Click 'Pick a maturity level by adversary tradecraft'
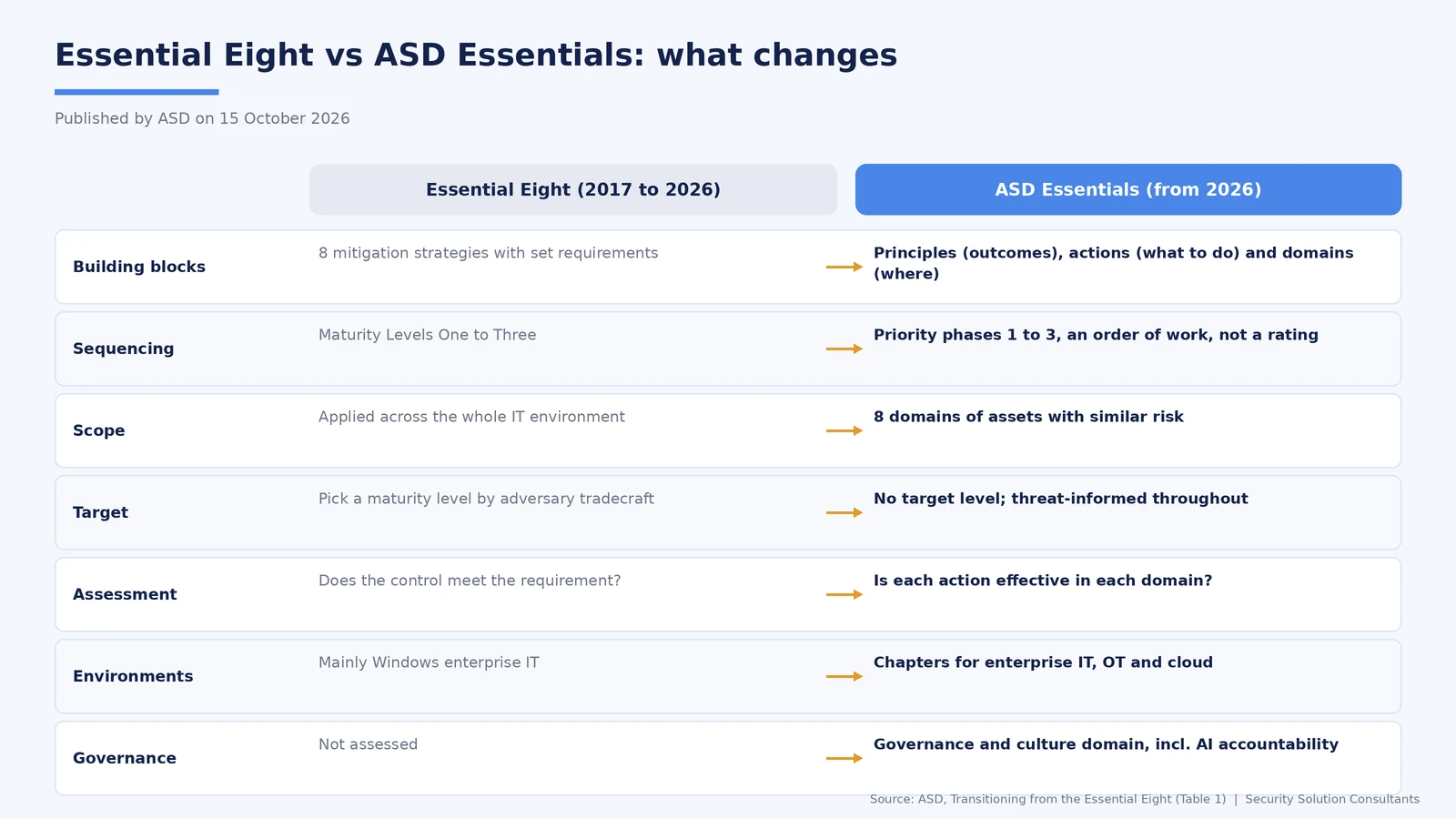 coord(486,499)
